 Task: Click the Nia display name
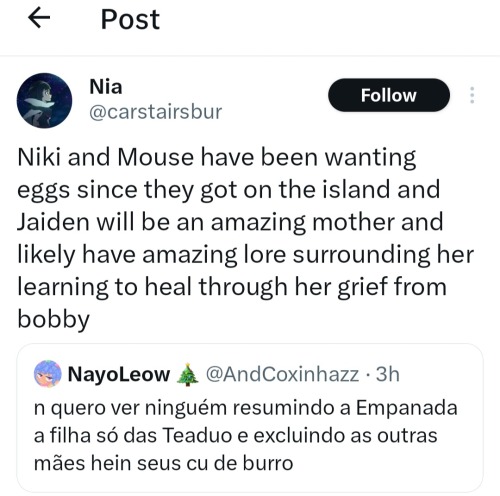click(106, 87)
